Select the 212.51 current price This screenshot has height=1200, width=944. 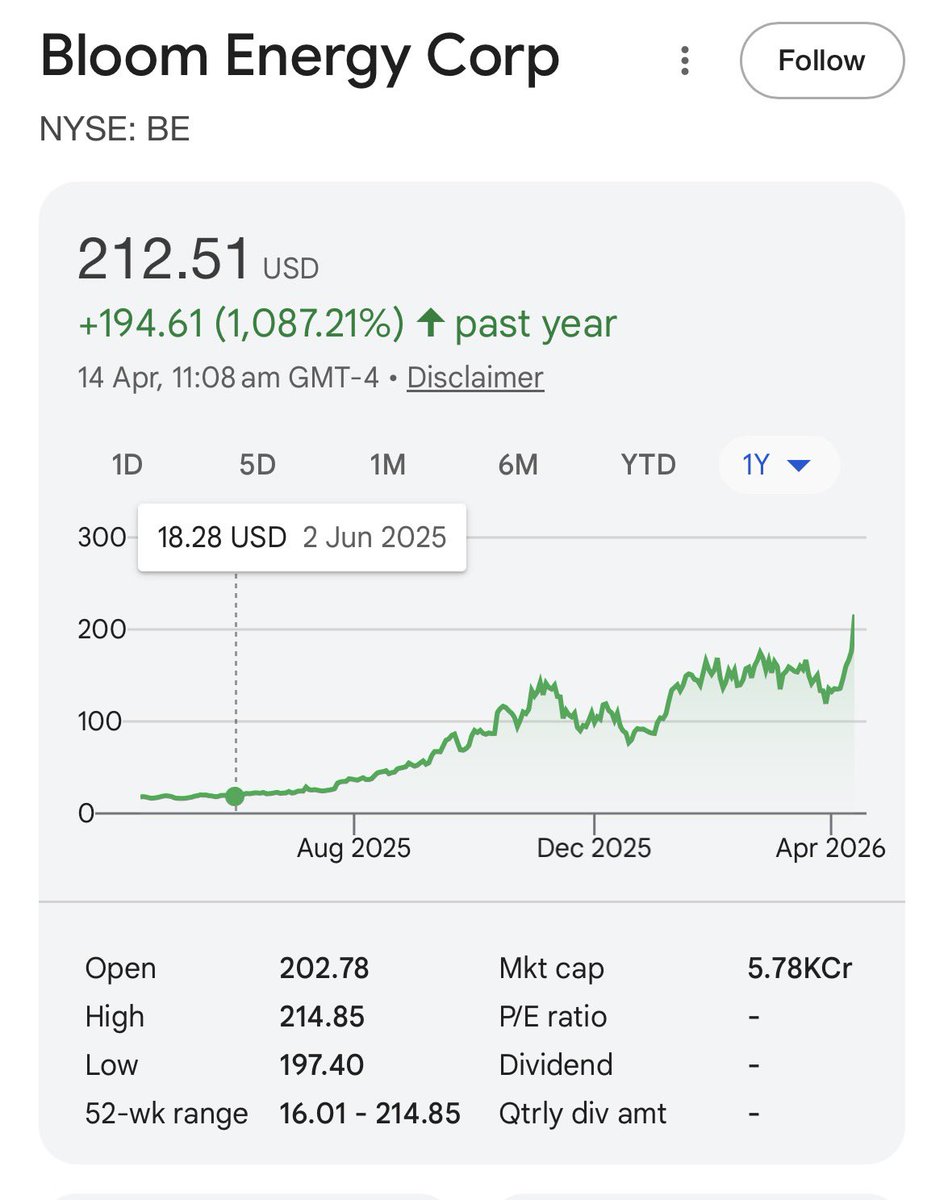163,258
